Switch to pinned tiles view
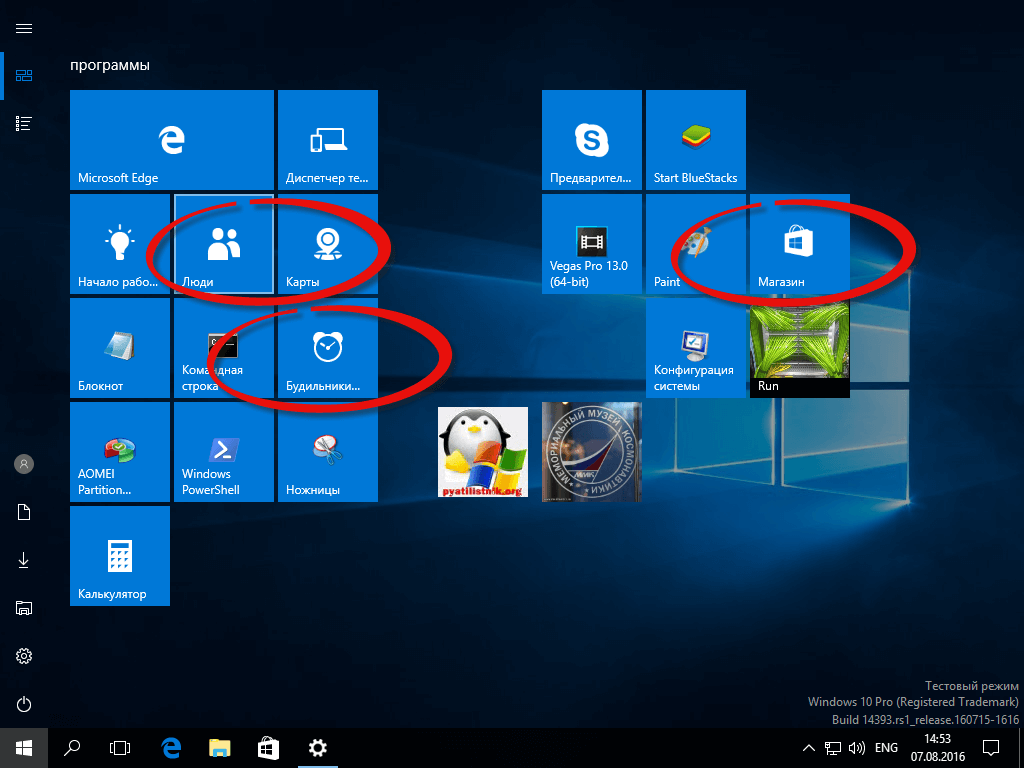1024x768 pixels. (24, 76)
